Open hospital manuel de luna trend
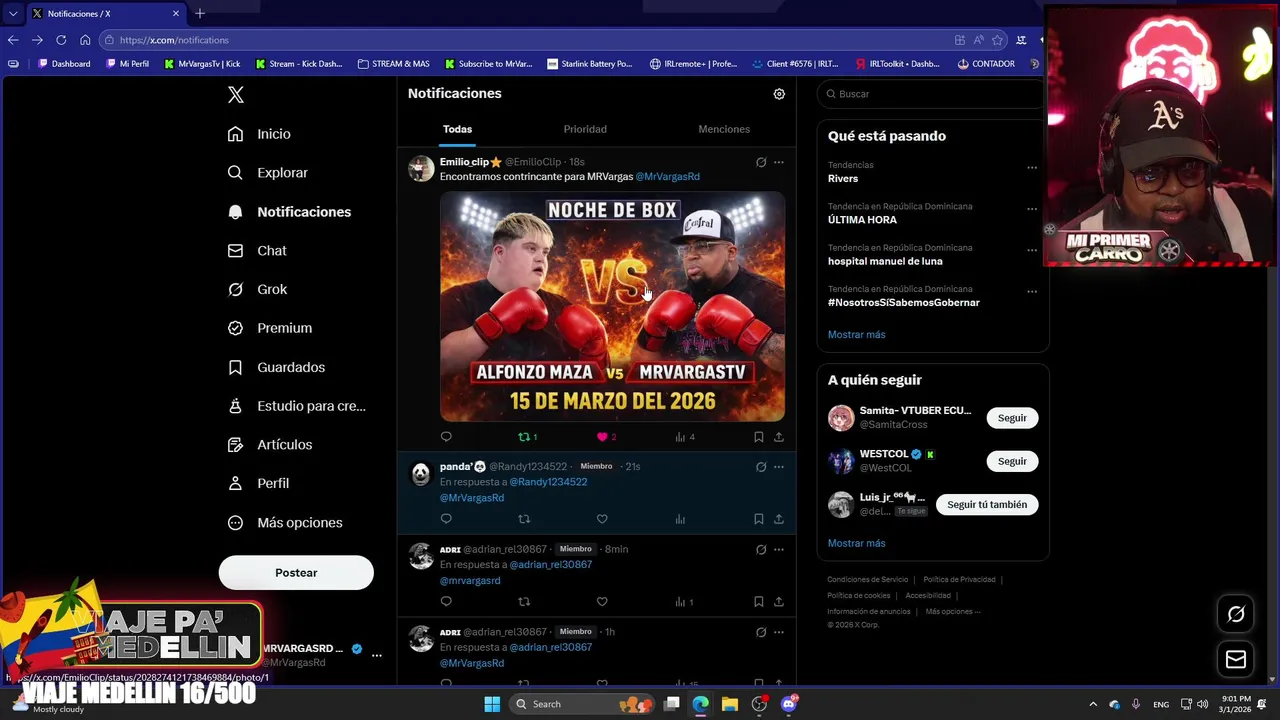 (885, 261)
